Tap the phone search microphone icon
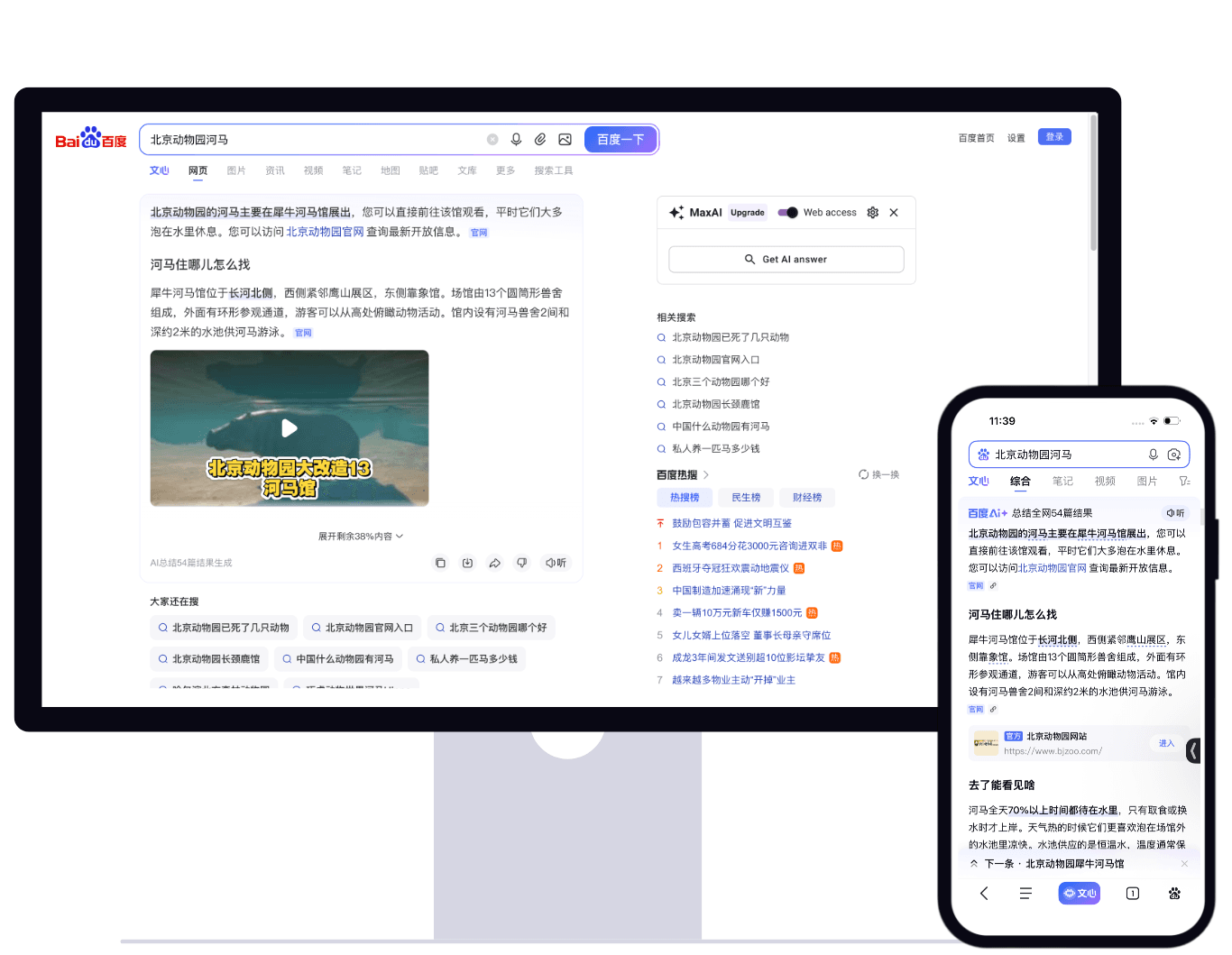This screenshot has width=1232, height=955. click(1153, 455)
